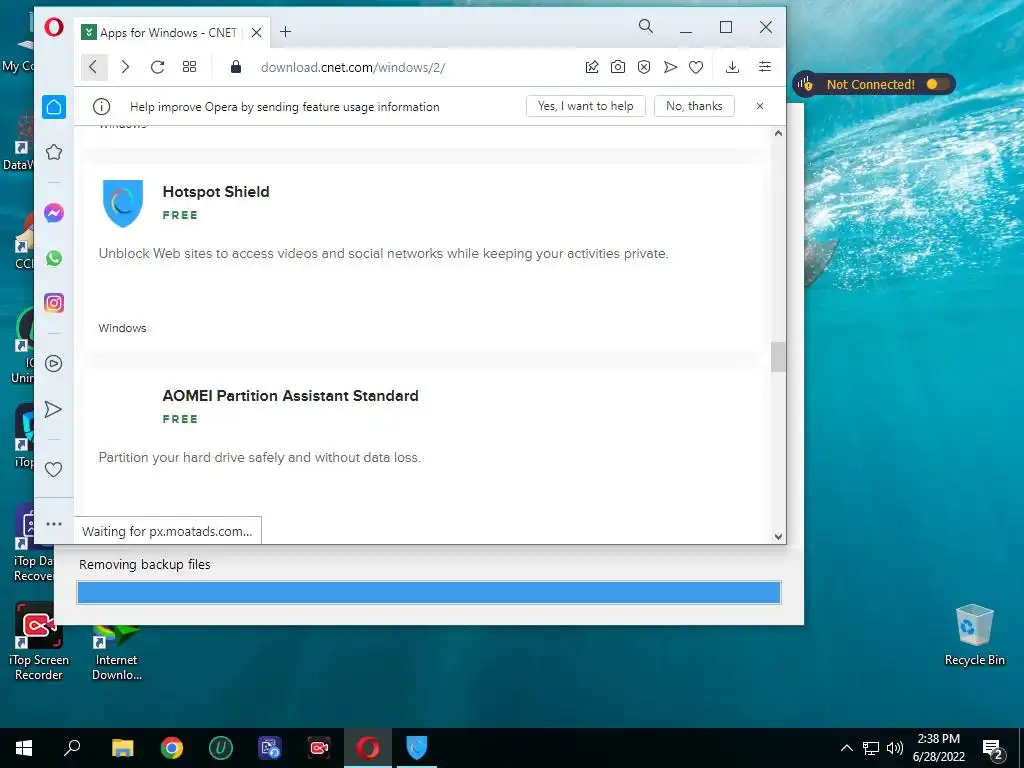
Task: Open the volume control tray icon
Action: [895, 748]
